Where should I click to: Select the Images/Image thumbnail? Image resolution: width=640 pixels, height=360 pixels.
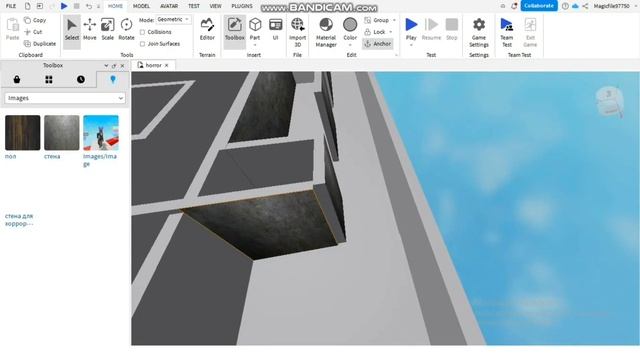101,133
